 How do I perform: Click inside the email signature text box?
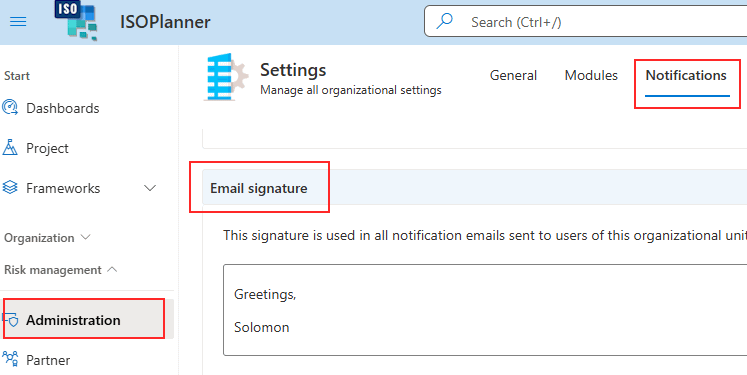coord(485,310)
